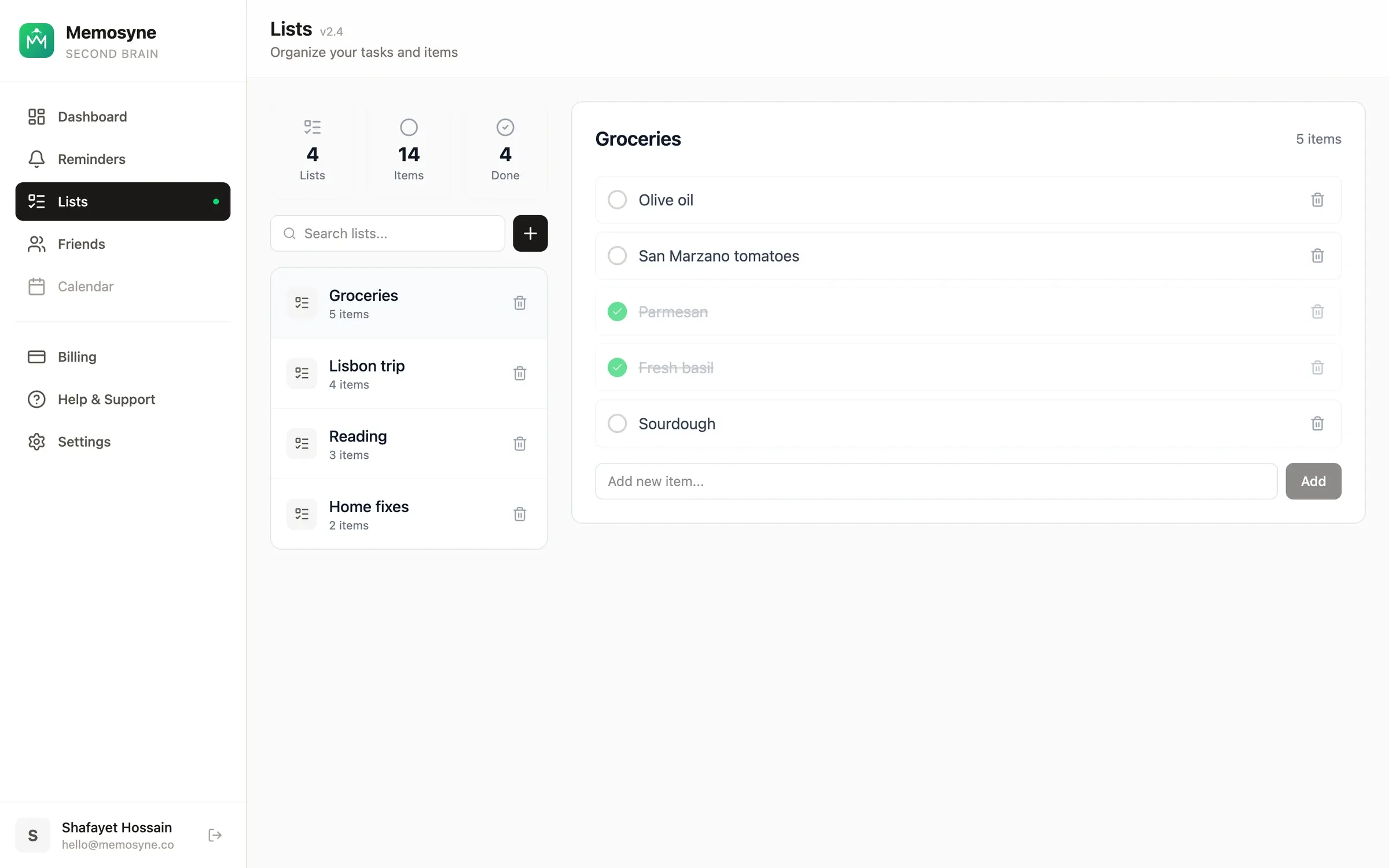Open the Home fixes list
1389x868 pixels.
pyautogui.click(x=409, y=514)
